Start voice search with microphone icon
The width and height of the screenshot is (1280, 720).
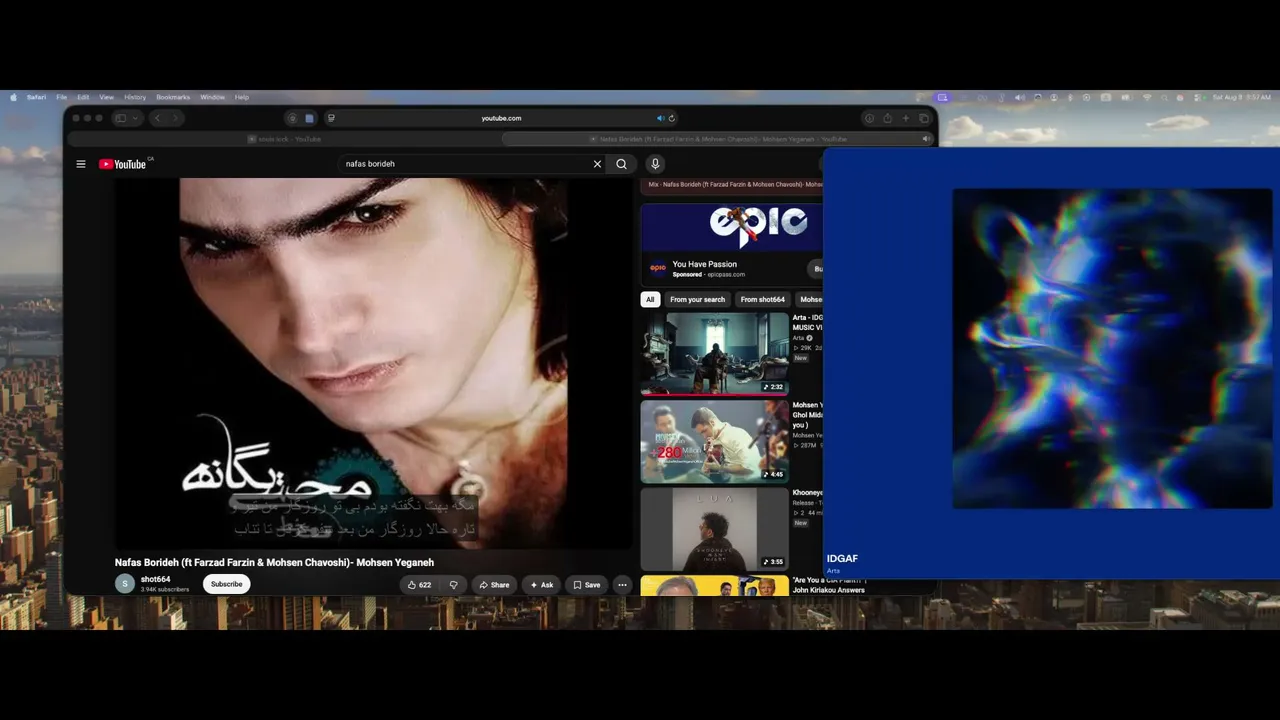tap(655, 164)
